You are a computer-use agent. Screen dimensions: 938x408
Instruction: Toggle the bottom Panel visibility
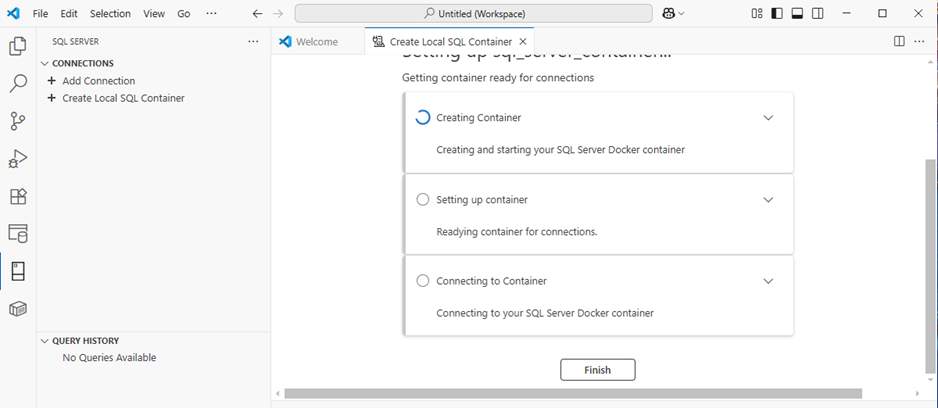pyautogui.click(x=797, y=14)
